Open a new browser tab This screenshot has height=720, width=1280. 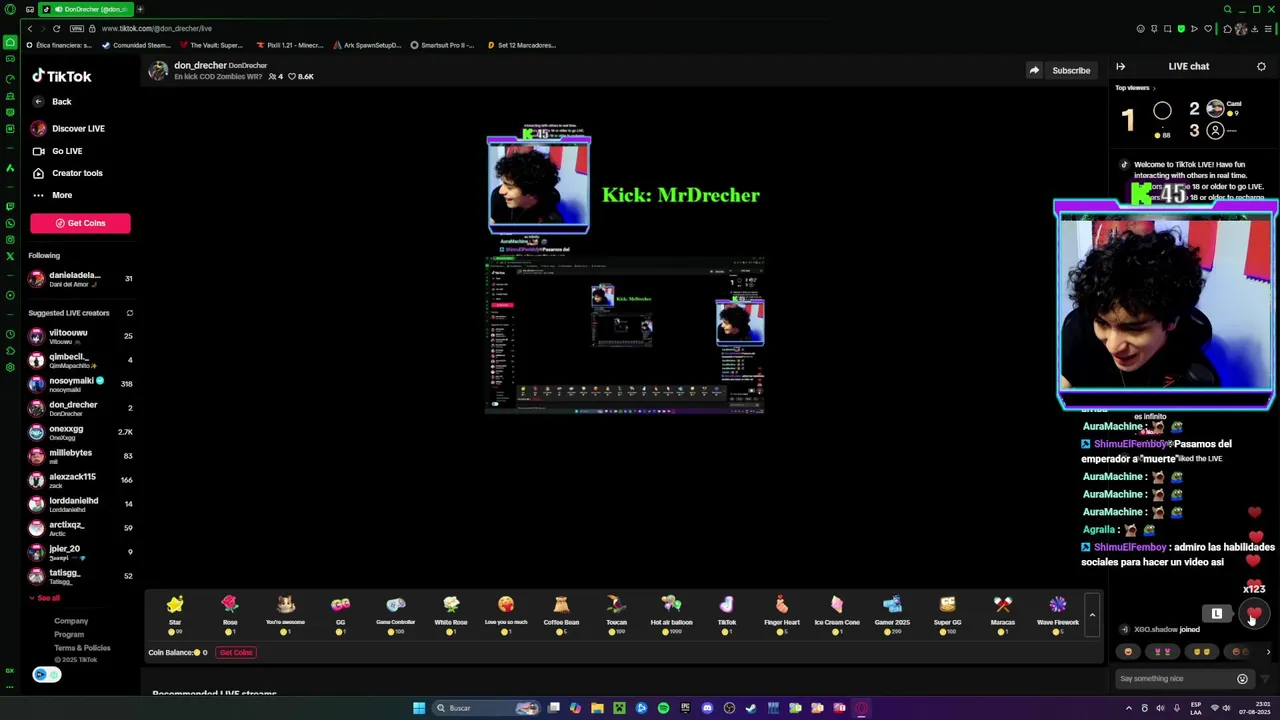tap(140, 9)
